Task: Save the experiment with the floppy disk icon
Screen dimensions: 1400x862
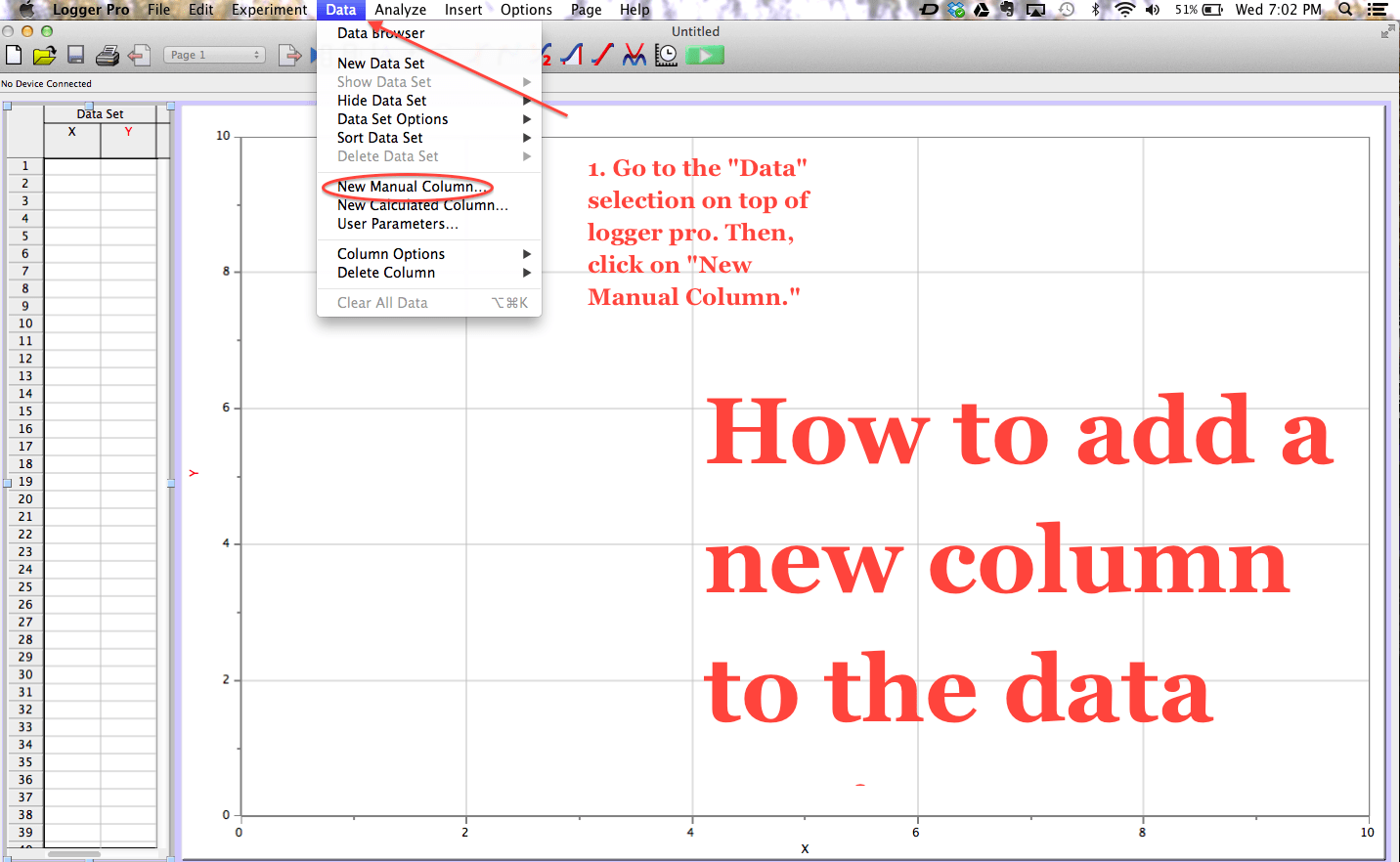Action: 75,55
